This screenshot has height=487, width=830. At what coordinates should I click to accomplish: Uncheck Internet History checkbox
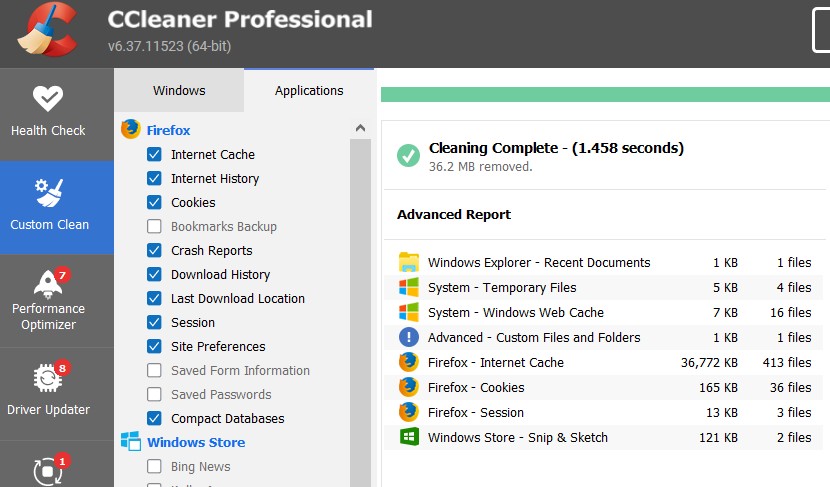coord(154,178)
